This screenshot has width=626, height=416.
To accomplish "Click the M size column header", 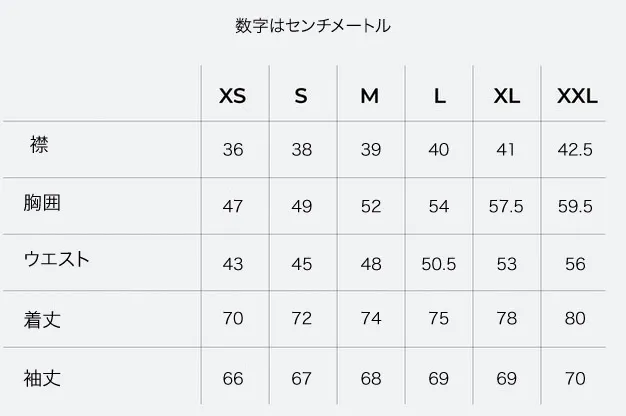I will click(370, 97).
